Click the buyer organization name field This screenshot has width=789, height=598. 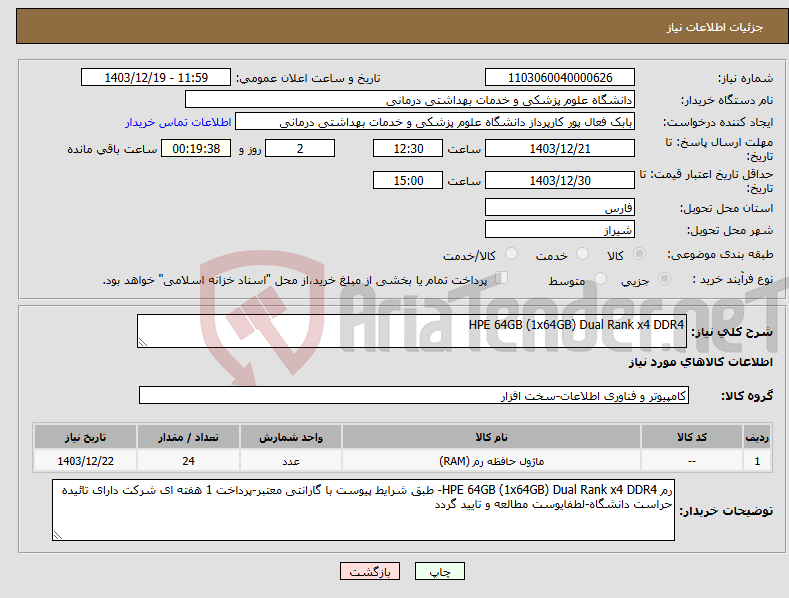[x=410, y=100]
